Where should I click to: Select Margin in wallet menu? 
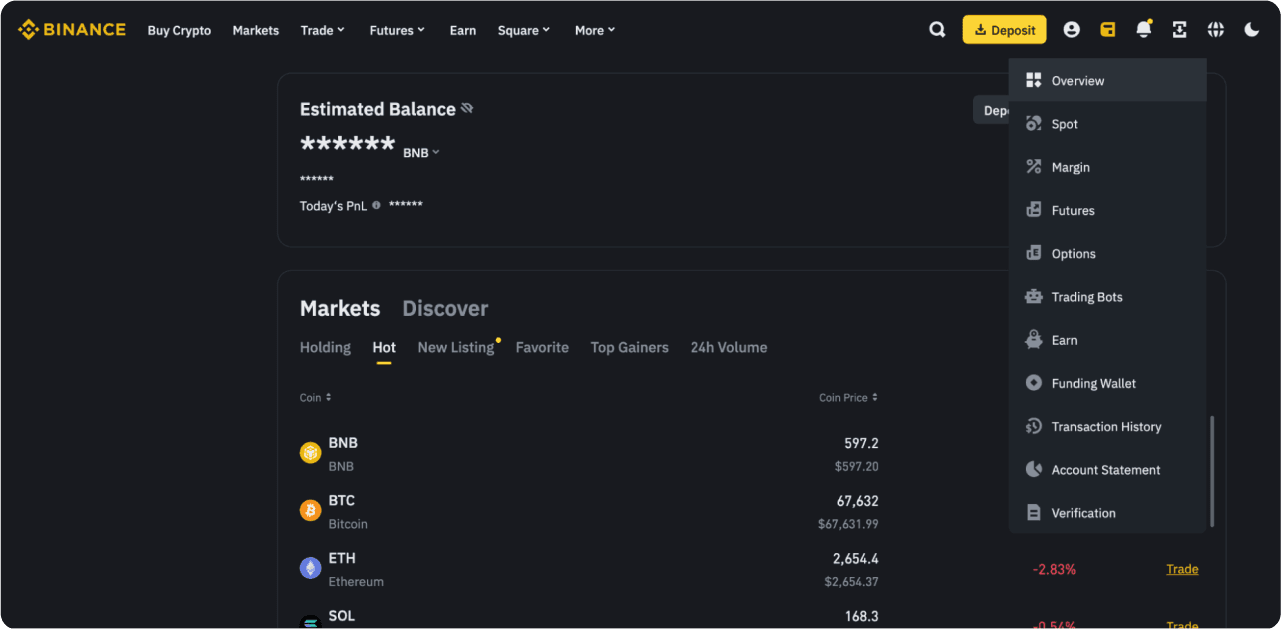click(x=1108, y=167)
